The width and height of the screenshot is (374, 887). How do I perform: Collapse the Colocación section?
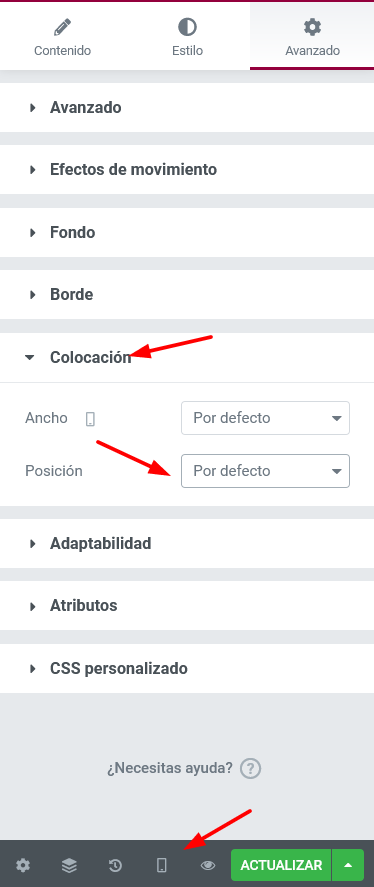[x=187, y=358]
